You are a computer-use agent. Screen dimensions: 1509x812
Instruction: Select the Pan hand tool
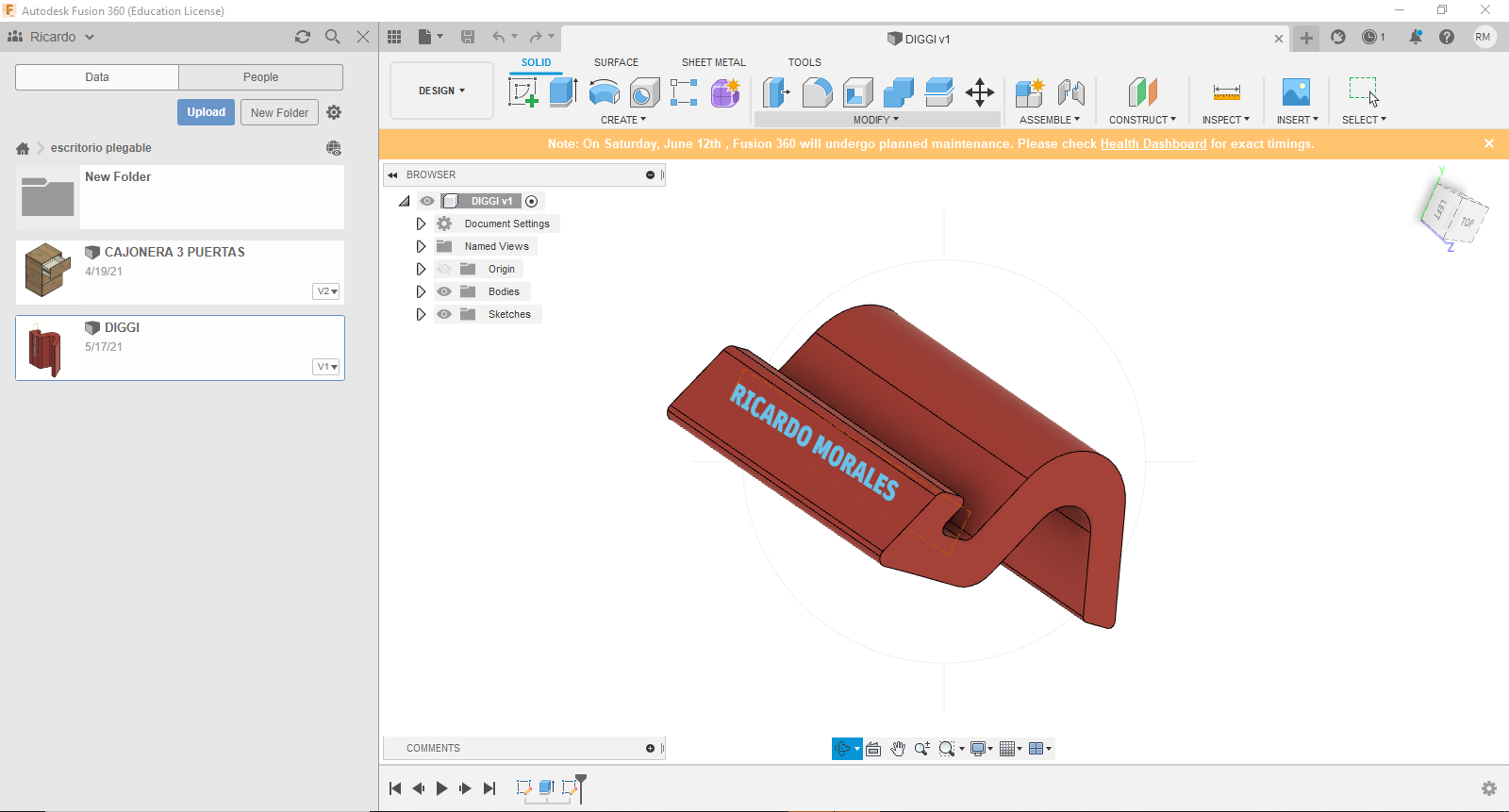click(898, 749)
